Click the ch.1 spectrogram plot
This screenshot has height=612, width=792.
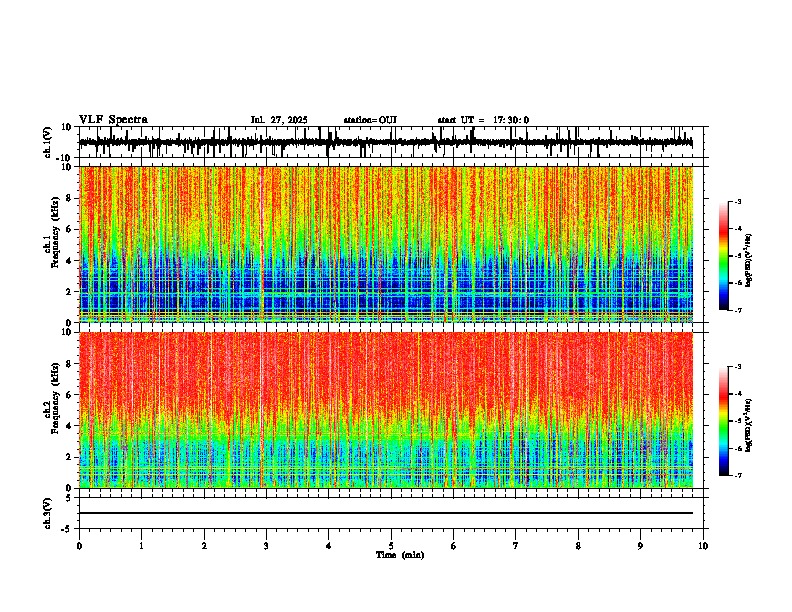click(x=386, y=244)
